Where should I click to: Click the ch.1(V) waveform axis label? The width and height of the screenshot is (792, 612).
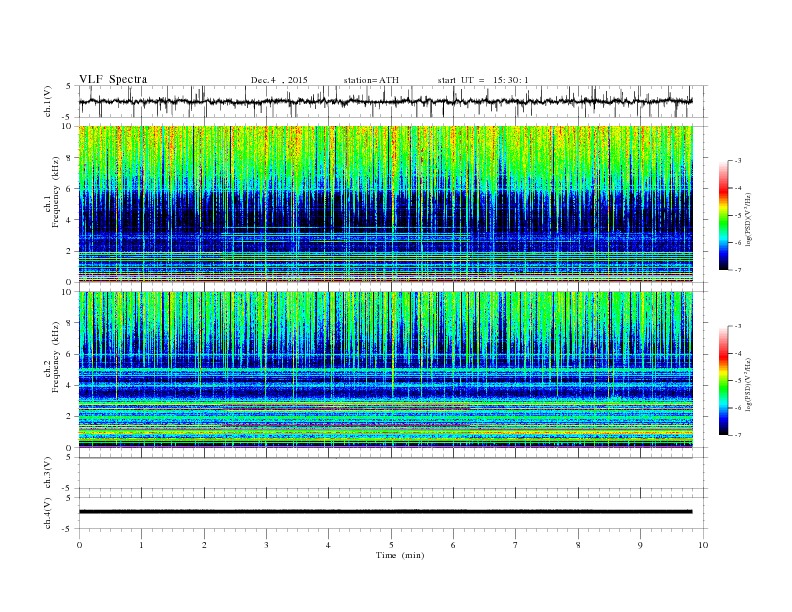tap(48, 101)
